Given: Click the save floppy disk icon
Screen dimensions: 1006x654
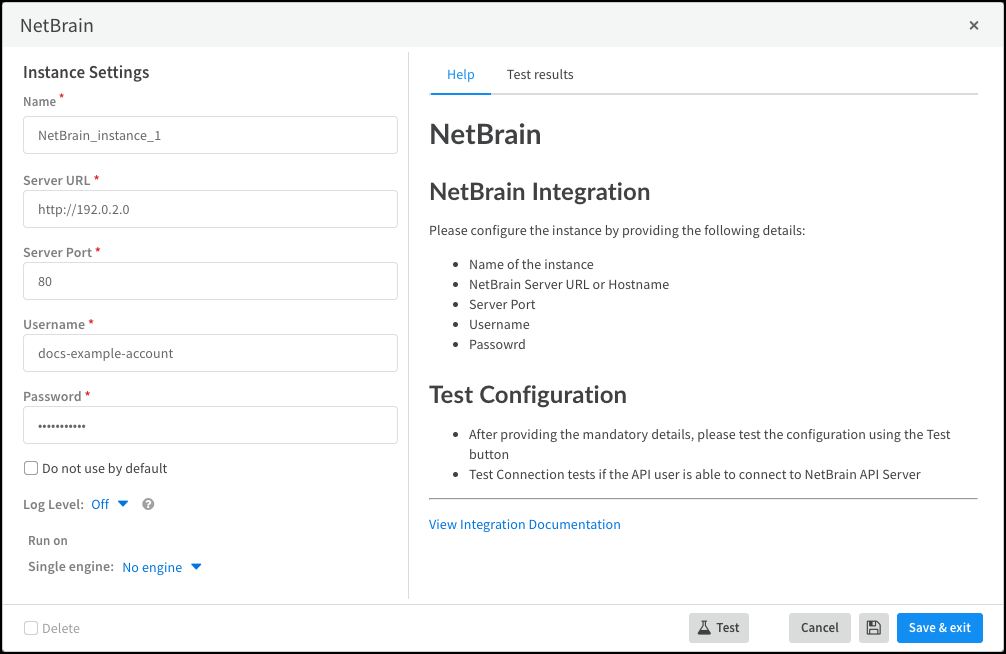Looking at the screenshot, I should (x=873, y=628).
